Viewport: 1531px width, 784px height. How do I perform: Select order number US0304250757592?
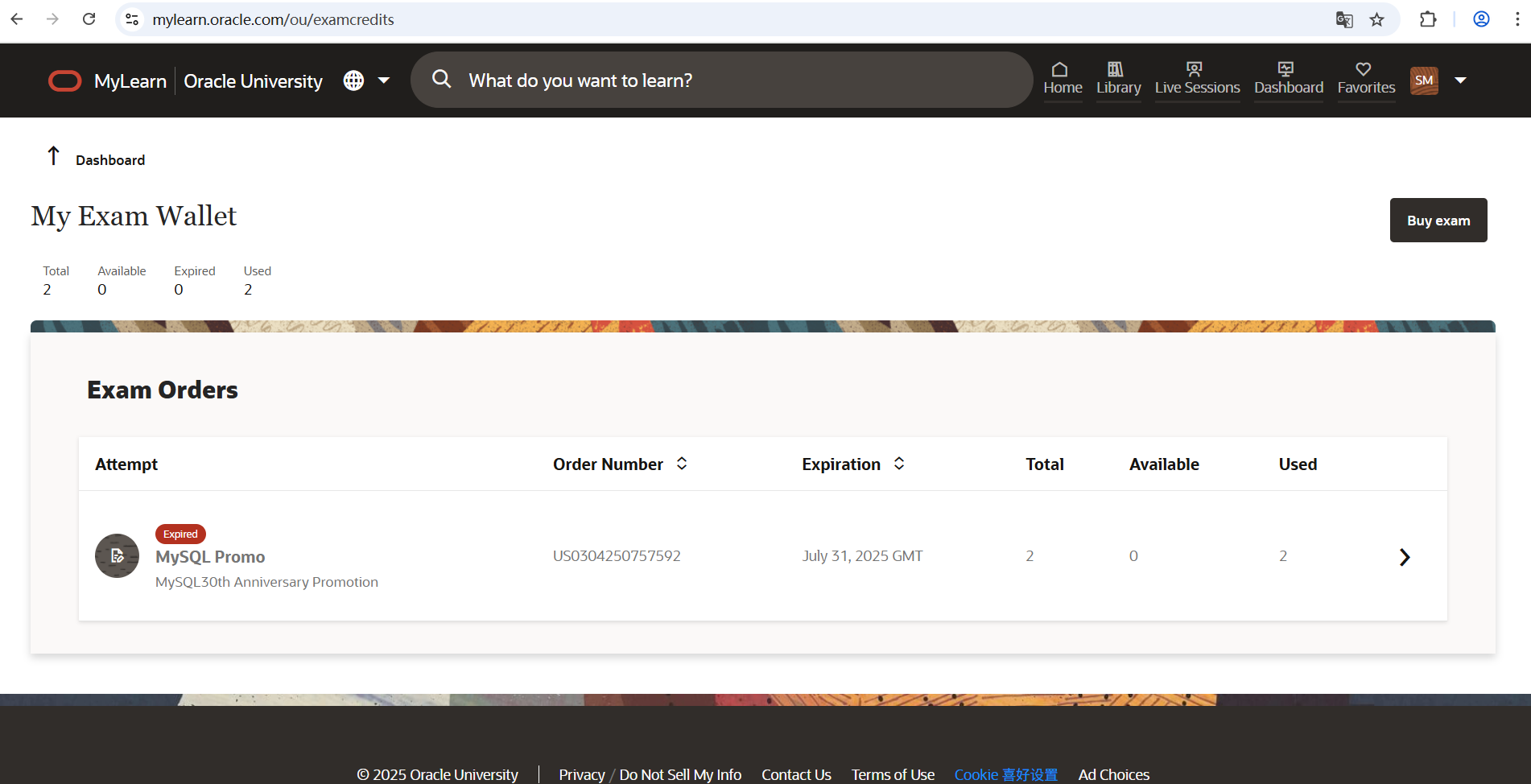pos(617,556)
